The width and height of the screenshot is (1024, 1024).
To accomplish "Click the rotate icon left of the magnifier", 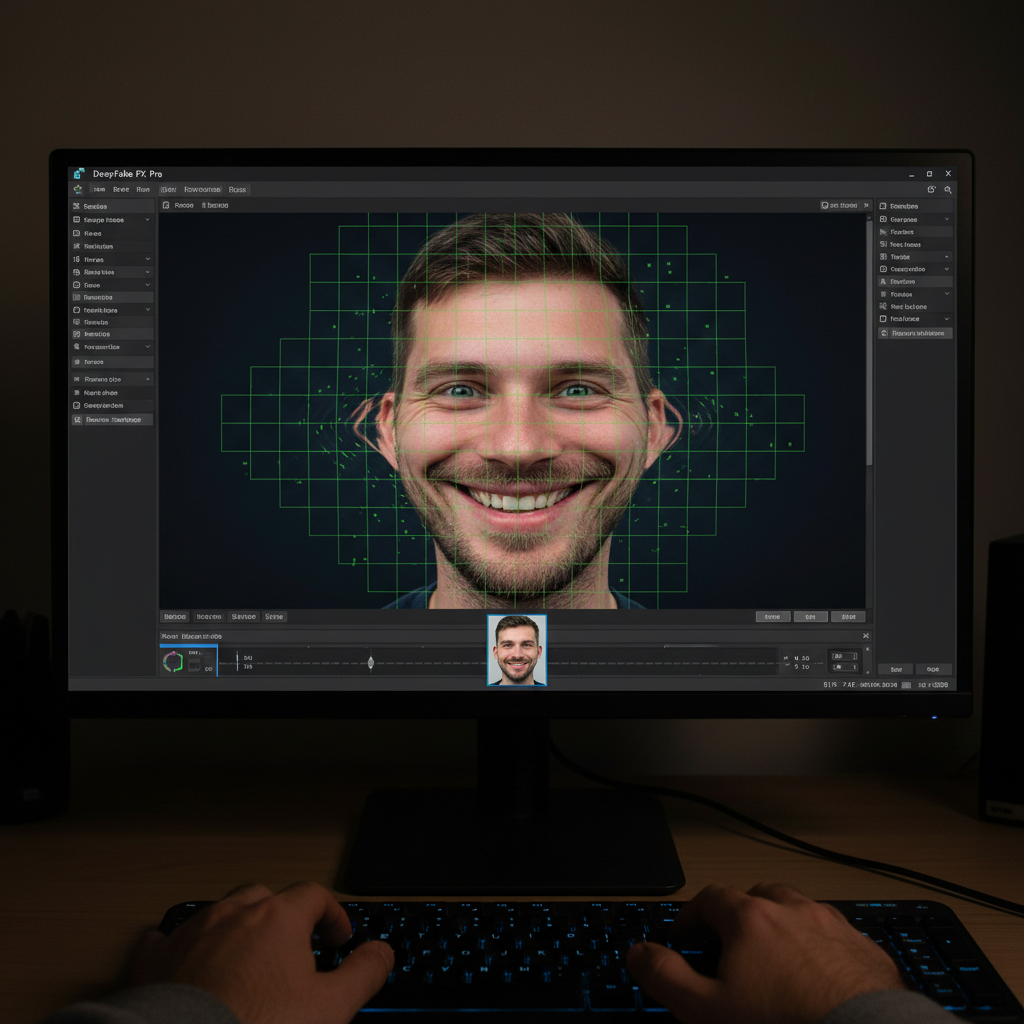I will pos(932,189).
